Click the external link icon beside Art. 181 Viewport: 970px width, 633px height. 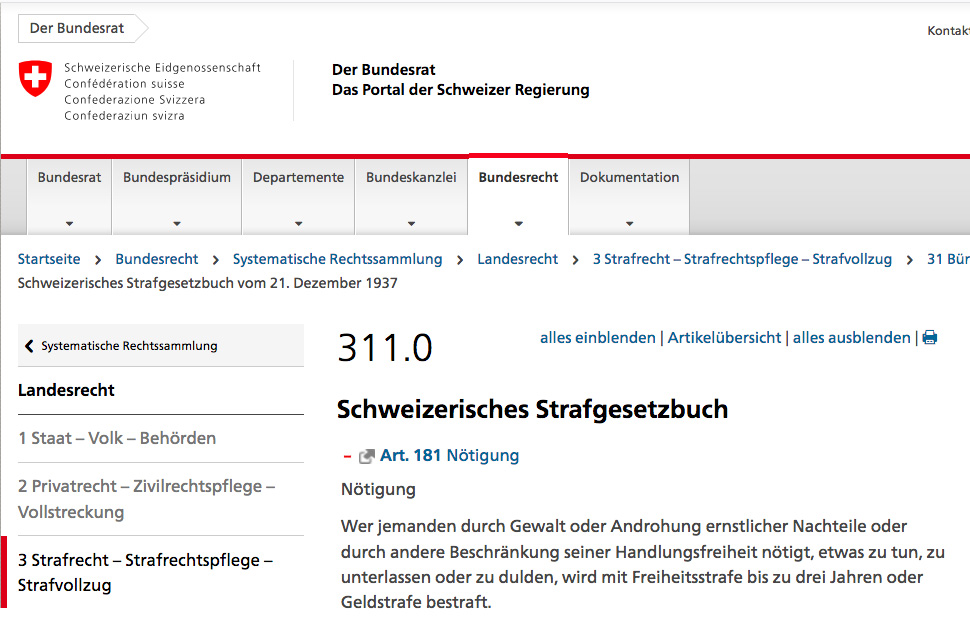click(367, 456)
